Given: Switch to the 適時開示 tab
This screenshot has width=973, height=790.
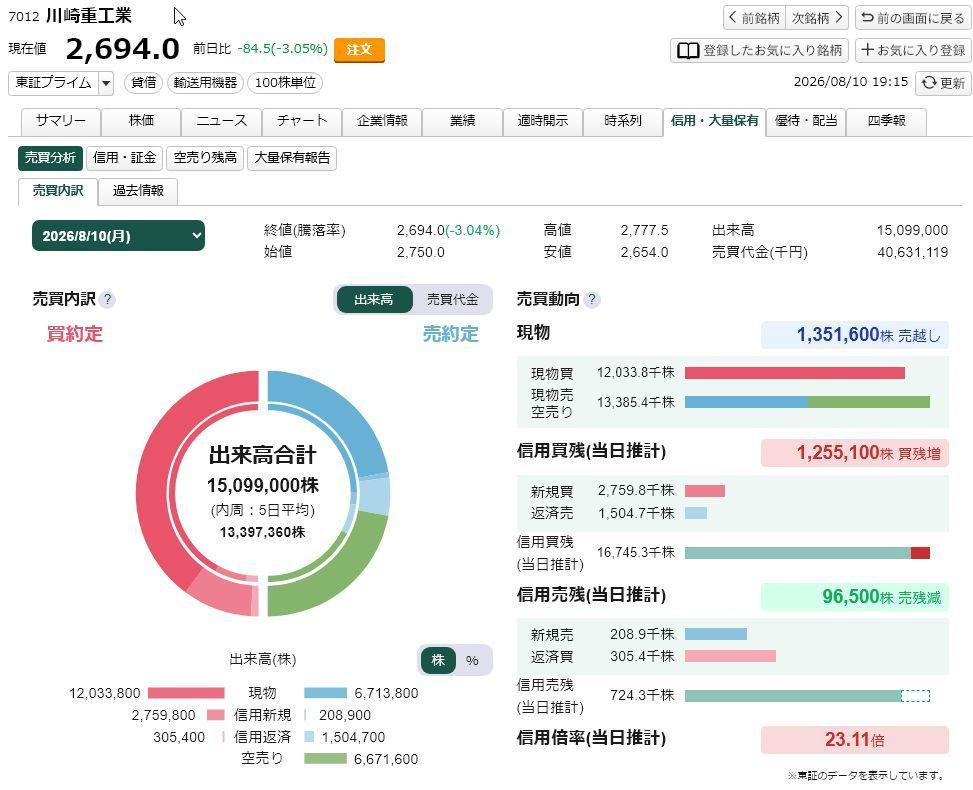Looking at the screenshot, I should point(543,121).
